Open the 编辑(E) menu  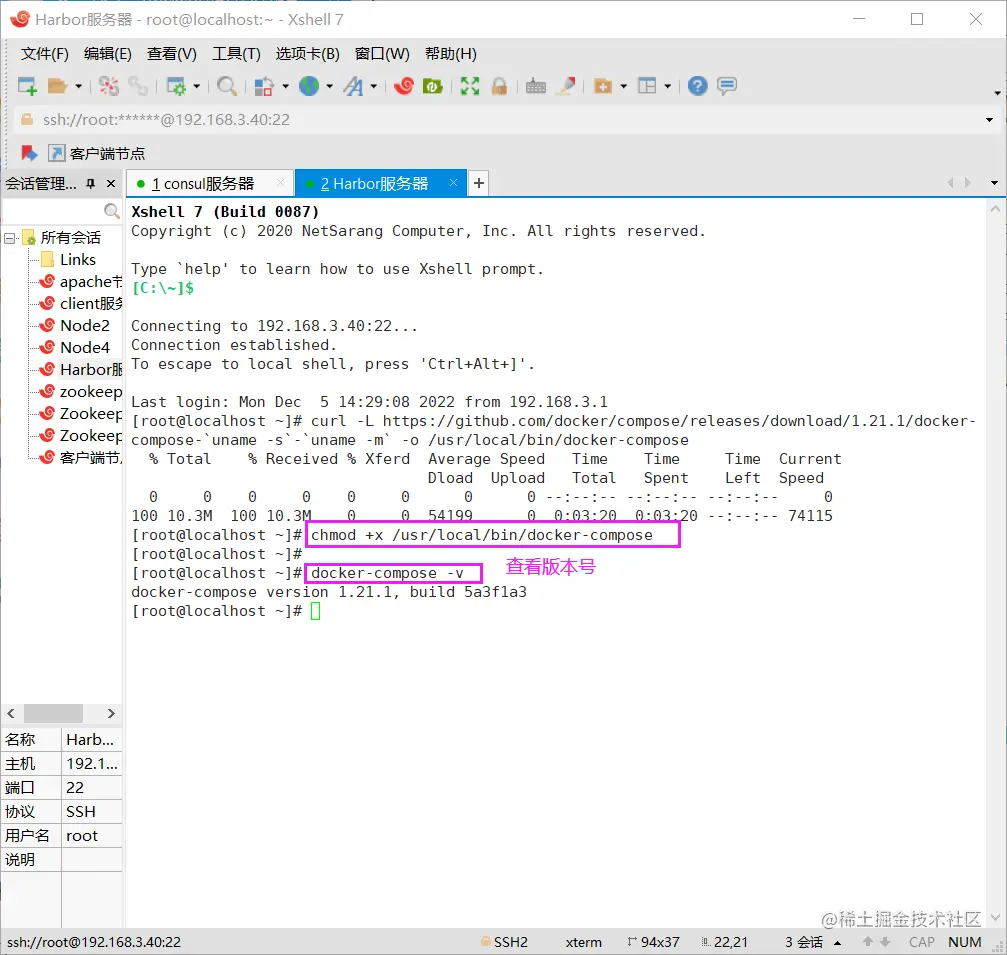coord(107,54)
